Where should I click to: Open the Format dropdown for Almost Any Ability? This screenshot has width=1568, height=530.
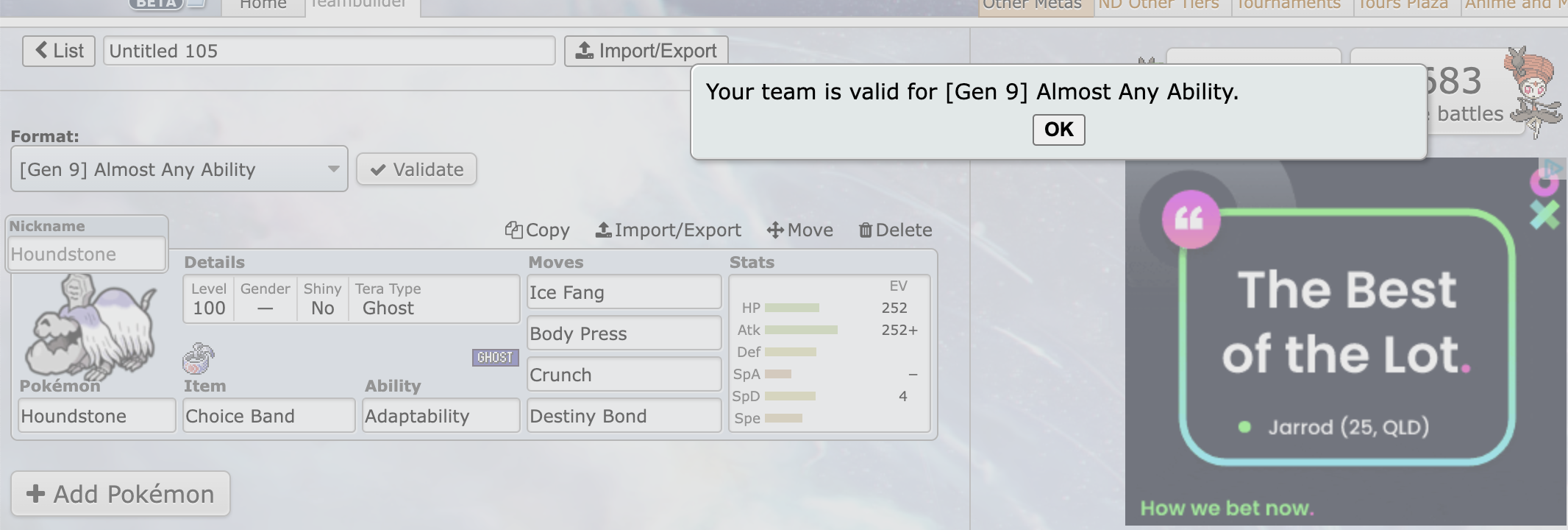(x=179, y=169)
